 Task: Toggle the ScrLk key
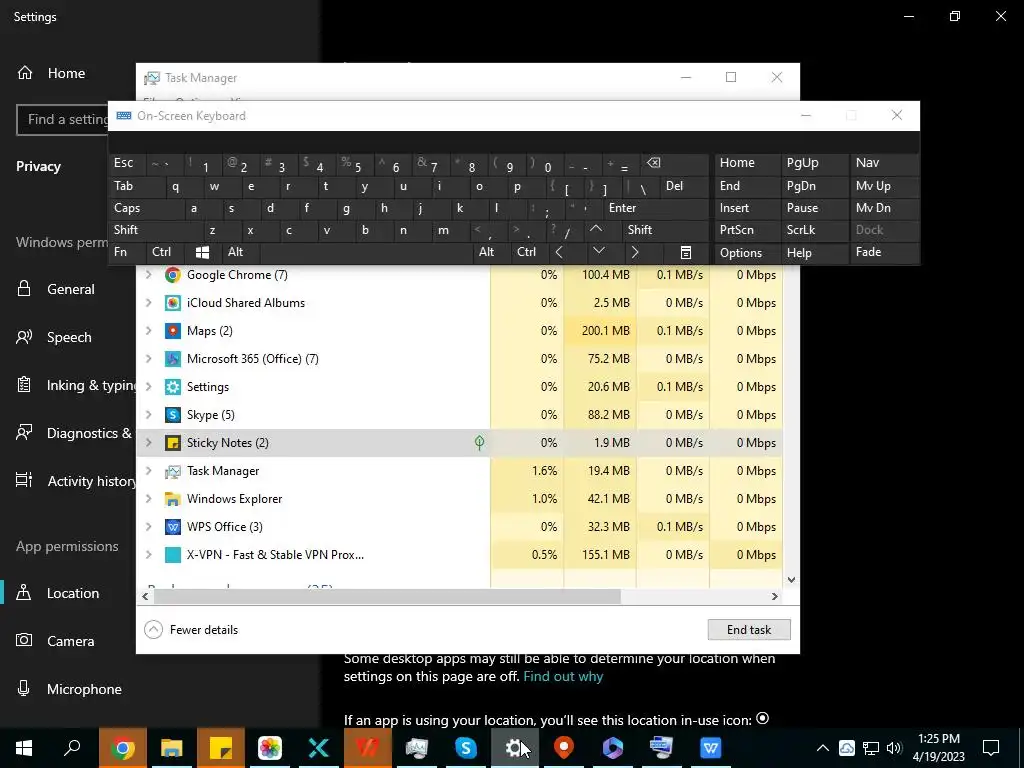(814, 230)
